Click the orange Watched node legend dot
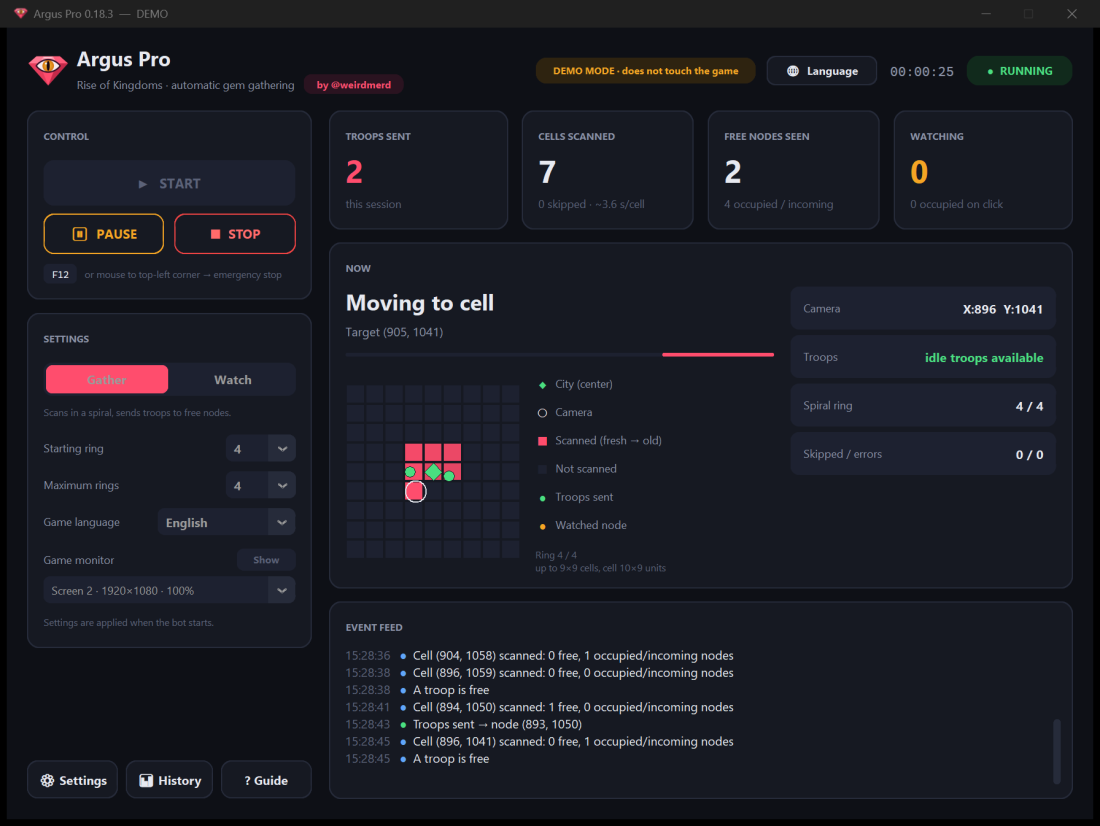This screenshot has height=826, width=1100. tap(542, 526)
